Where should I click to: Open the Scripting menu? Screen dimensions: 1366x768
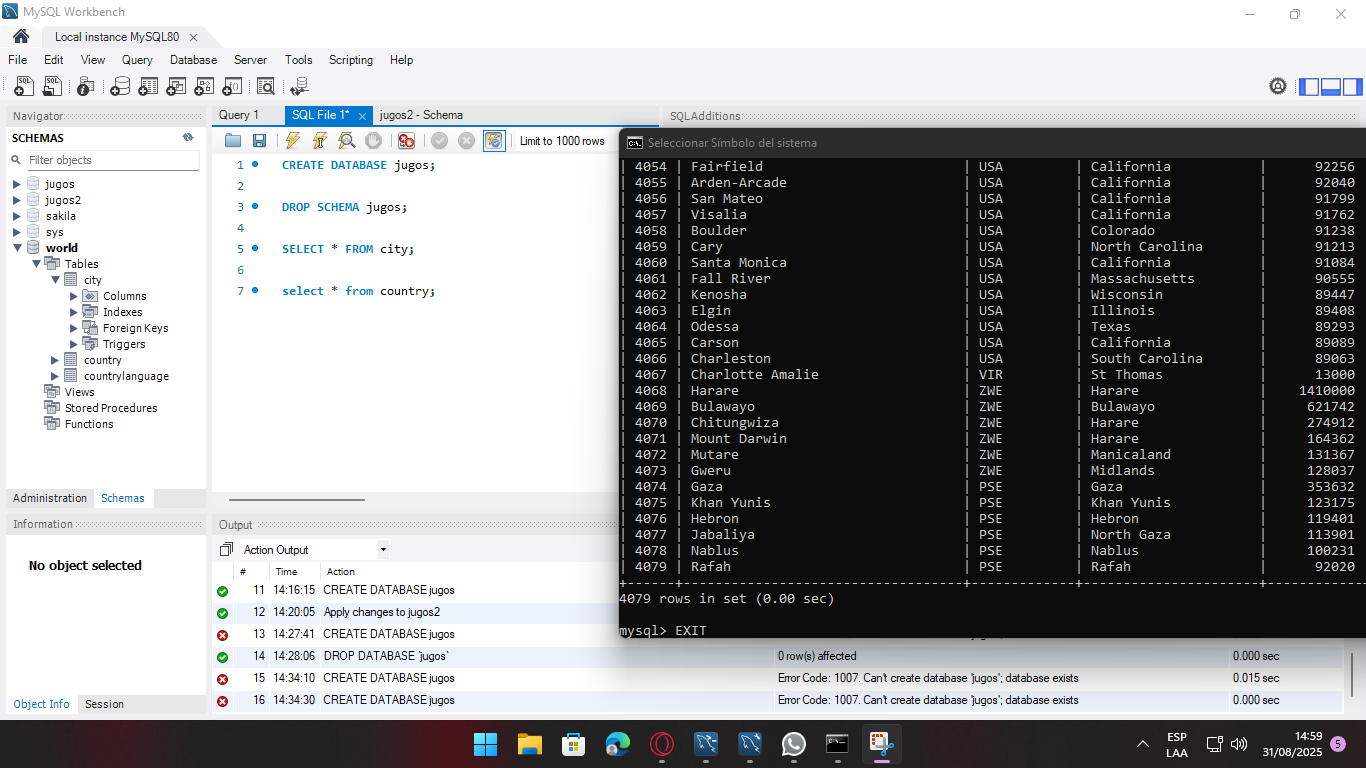351,60
